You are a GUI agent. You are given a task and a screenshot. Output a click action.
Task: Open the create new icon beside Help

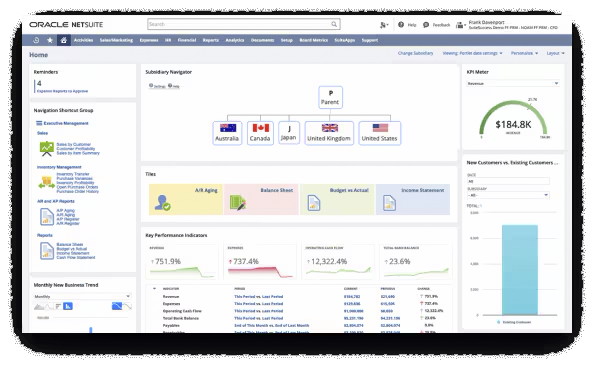[384, 25]
